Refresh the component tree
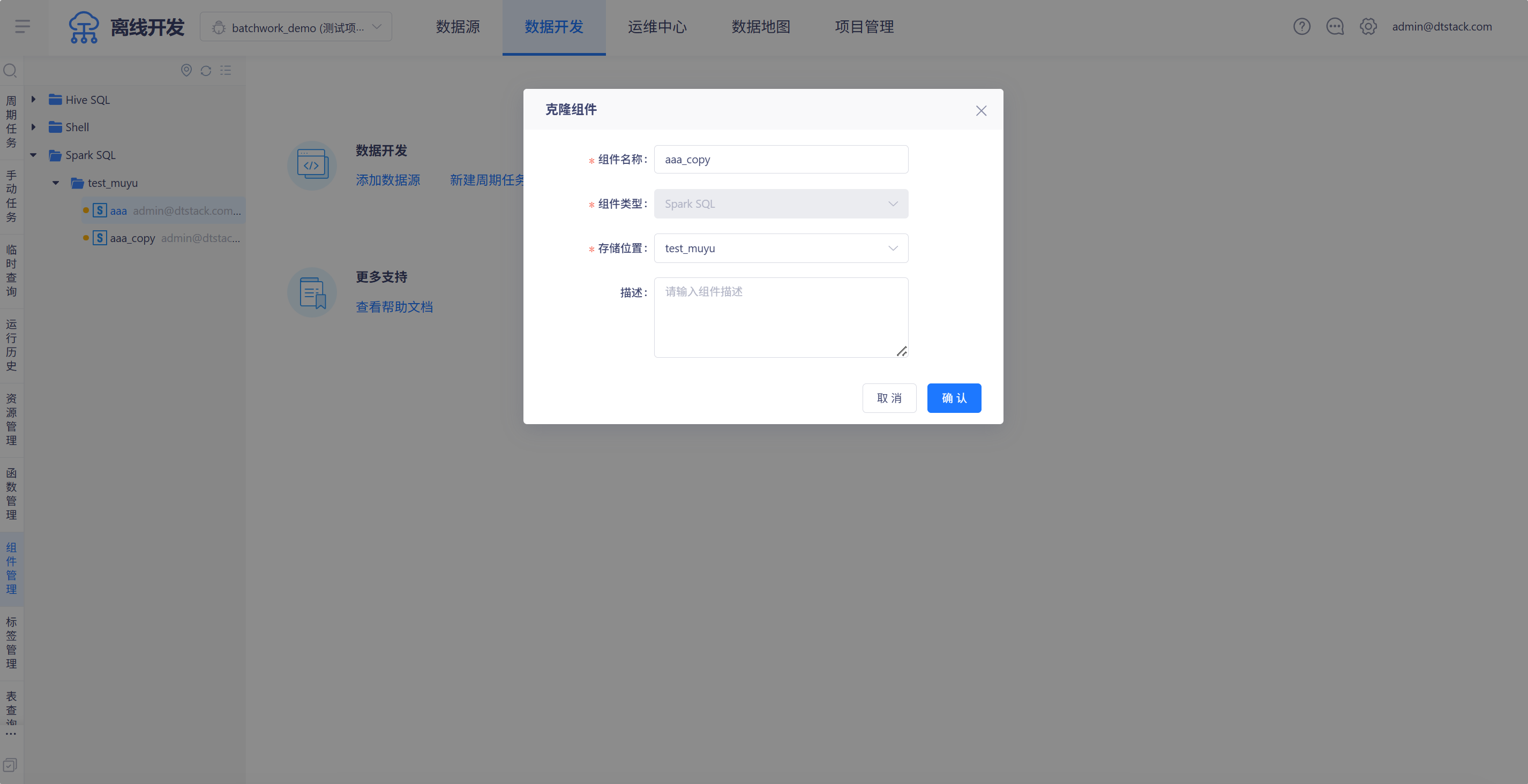 coord(206,71)
